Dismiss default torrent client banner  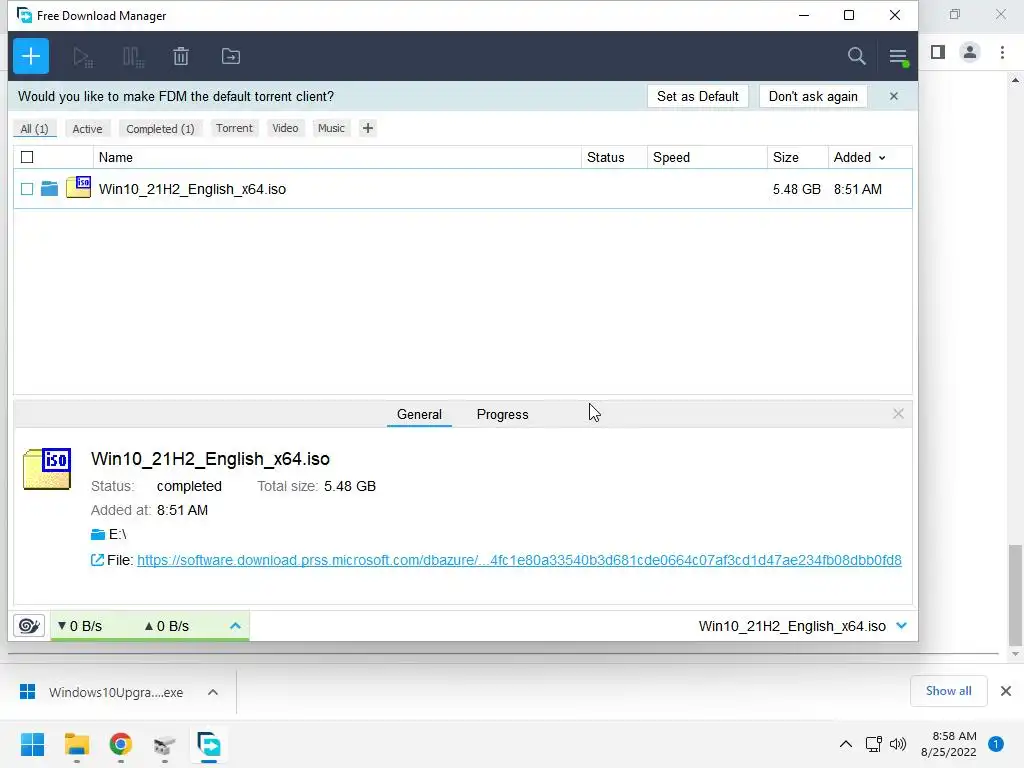pyautogui.click(x=893, y=96)
